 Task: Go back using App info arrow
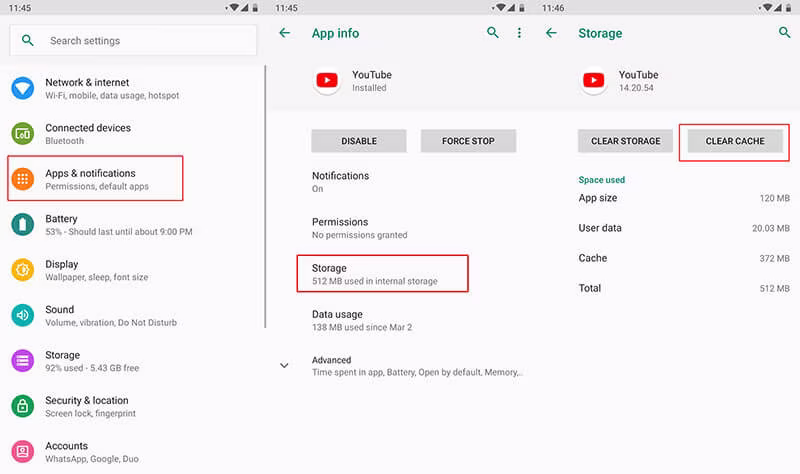(285, 33)
